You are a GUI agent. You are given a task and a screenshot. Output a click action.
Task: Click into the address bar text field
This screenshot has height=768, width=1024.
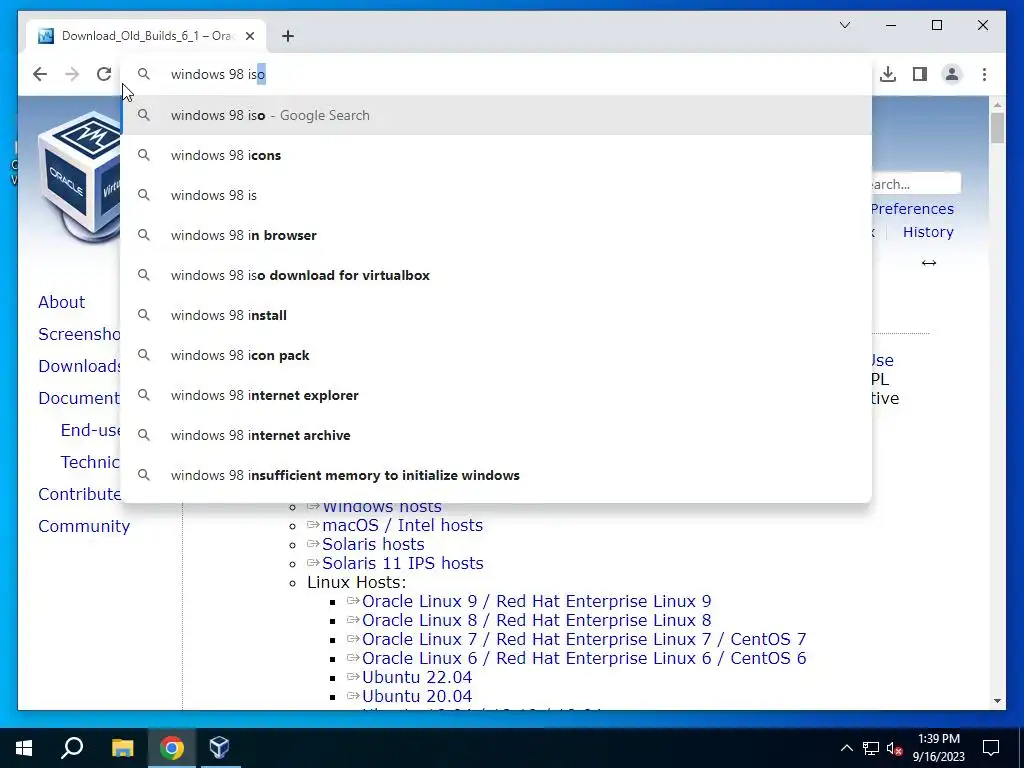pyautogui.click(x=496, y=74)
